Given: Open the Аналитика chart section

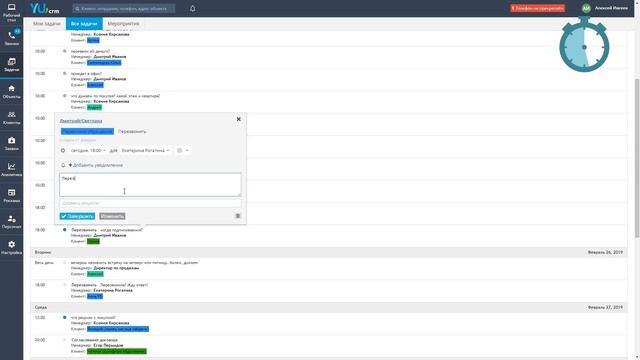Looking at the screenshot, I should [x=11, y=169].
